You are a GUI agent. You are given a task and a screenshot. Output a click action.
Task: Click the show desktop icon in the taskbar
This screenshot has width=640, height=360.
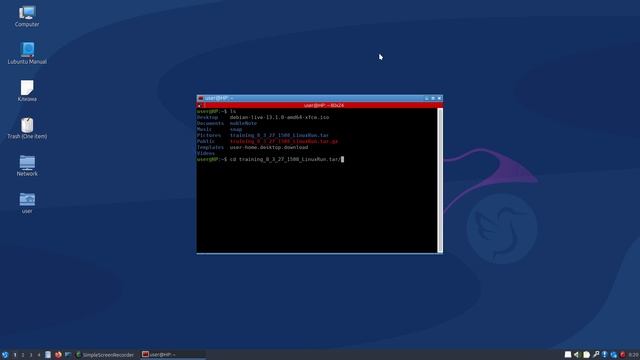coord(68,355)
